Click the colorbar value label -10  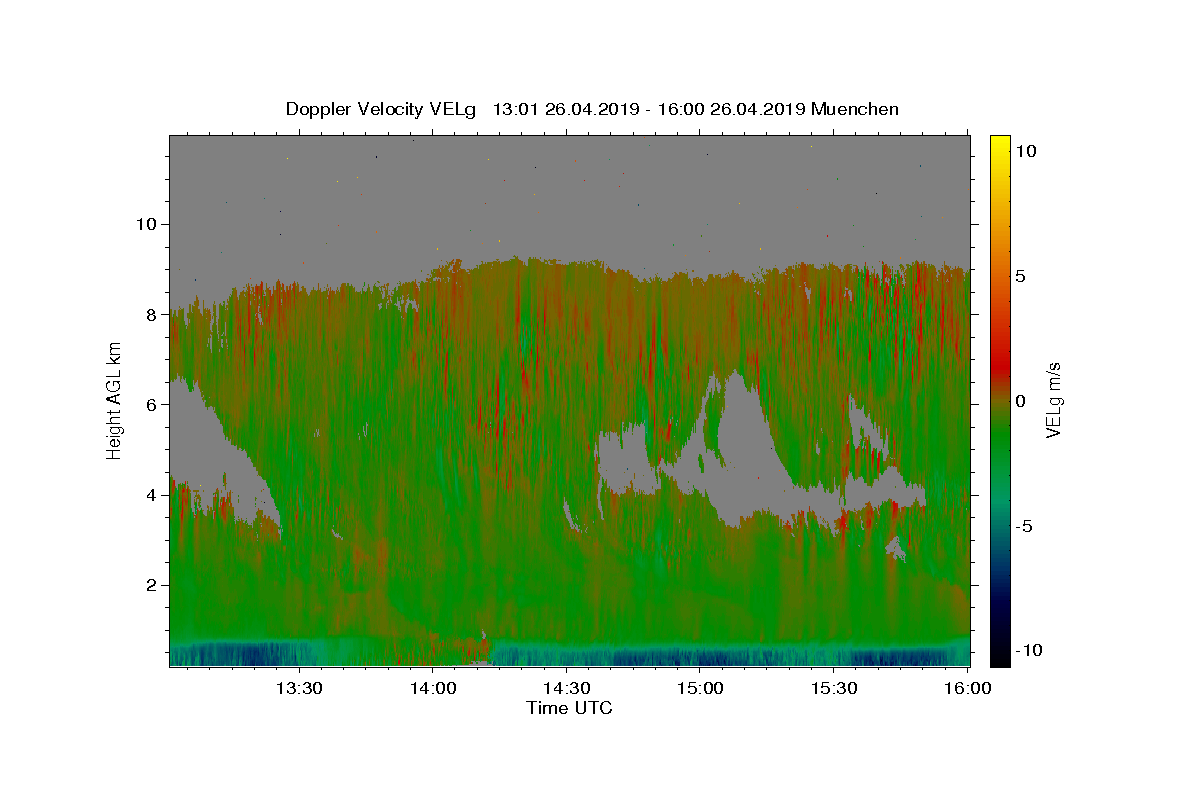(1028, 650)
